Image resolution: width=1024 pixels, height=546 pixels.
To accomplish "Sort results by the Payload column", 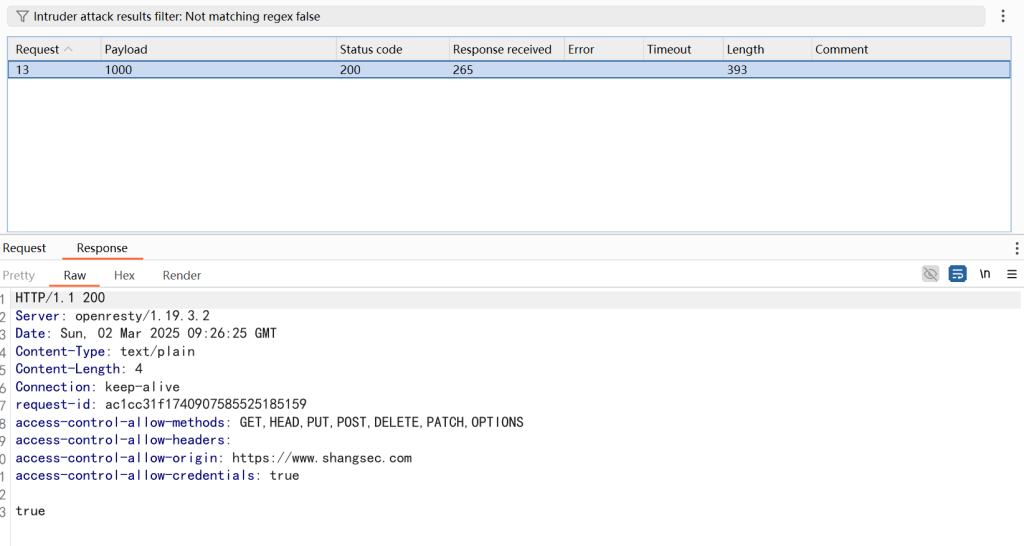I will tap(126, 49).
